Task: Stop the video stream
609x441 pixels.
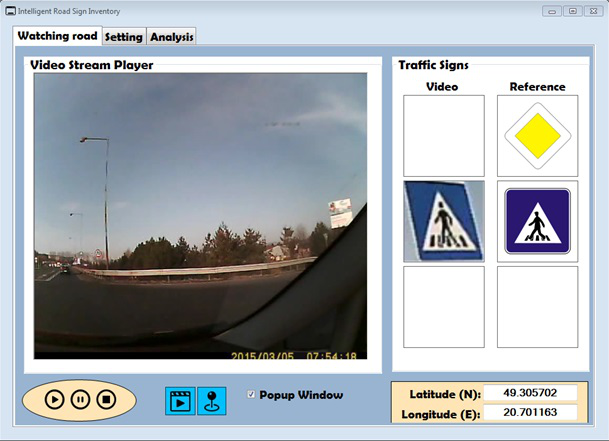Action: pos(106,399)
